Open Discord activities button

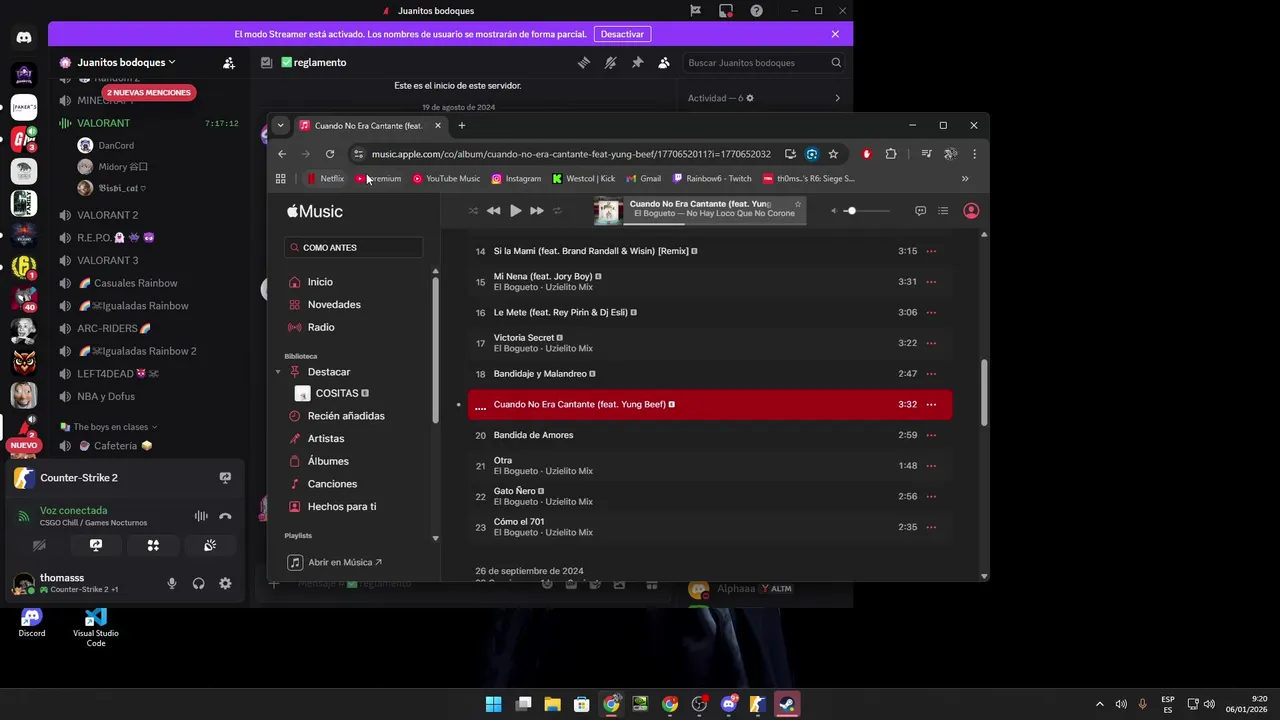pos(153,546)
